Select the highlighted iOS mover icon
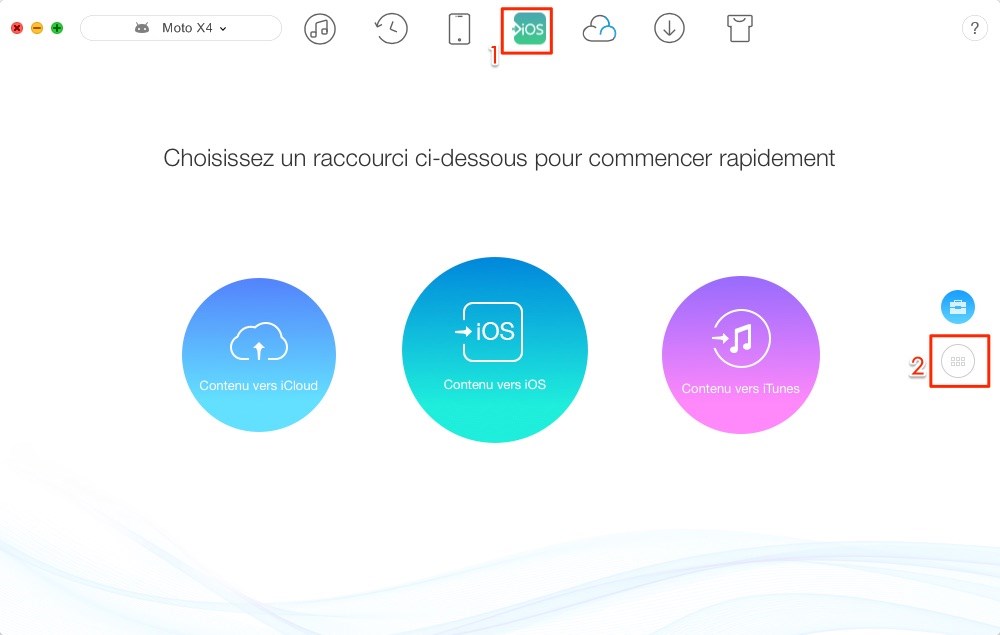The image size is (1000, 635). (x=525, y=29)
